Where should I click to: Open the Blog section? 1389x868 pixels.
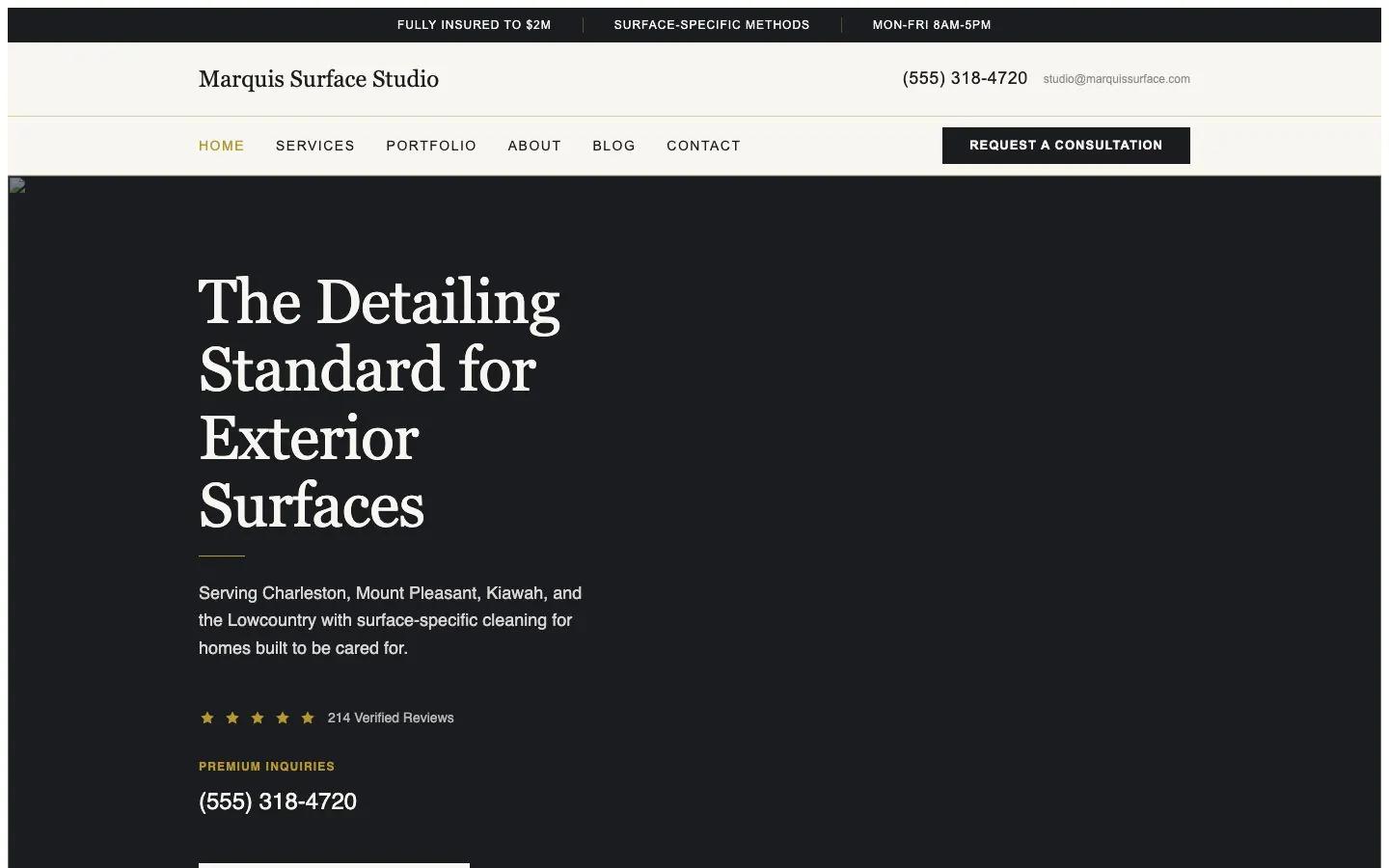click(613, 146)
